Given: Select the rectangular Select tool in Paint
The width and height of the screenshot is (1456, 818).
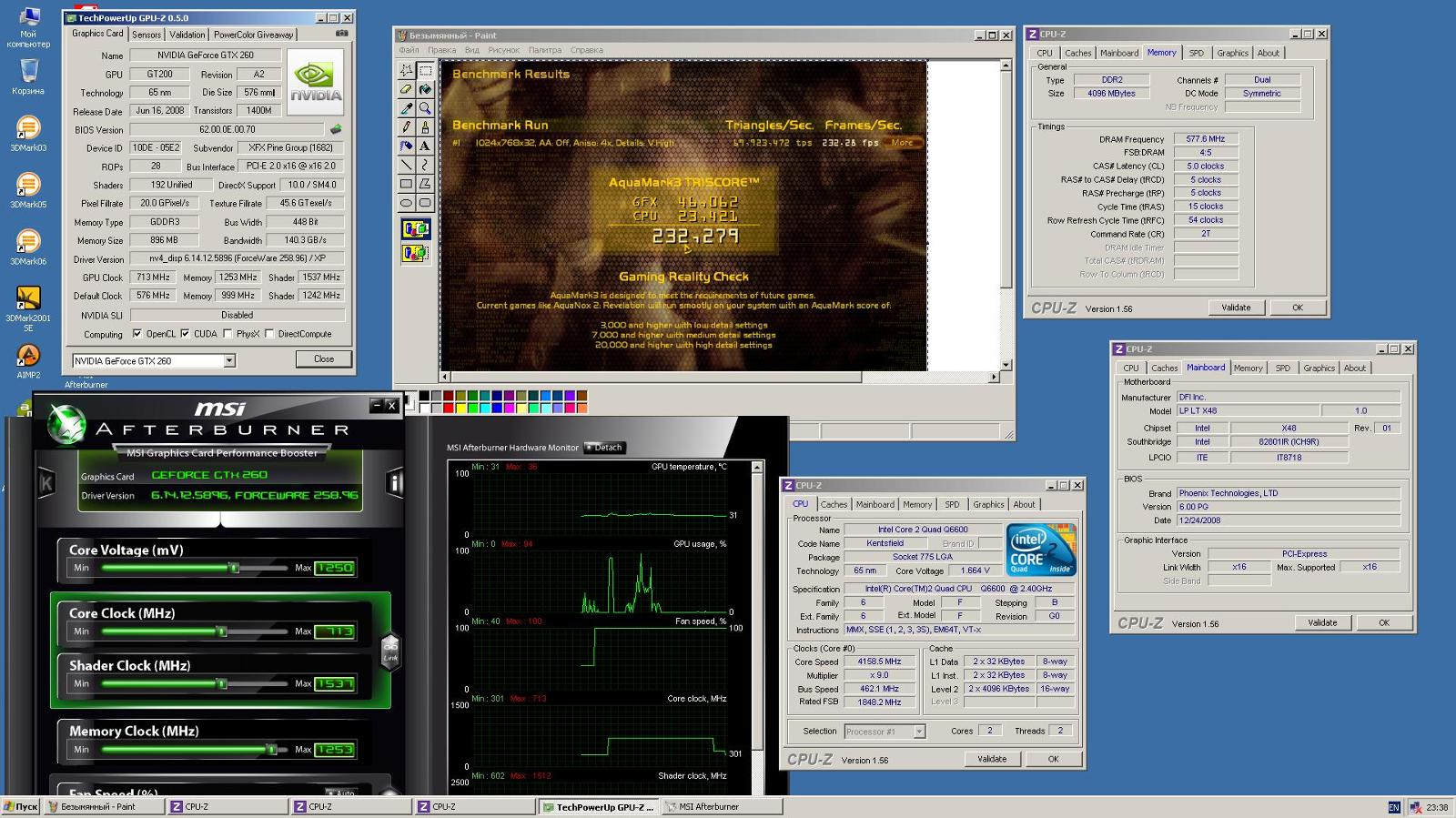Looking at the screenshot, I should tap(425, 70).
